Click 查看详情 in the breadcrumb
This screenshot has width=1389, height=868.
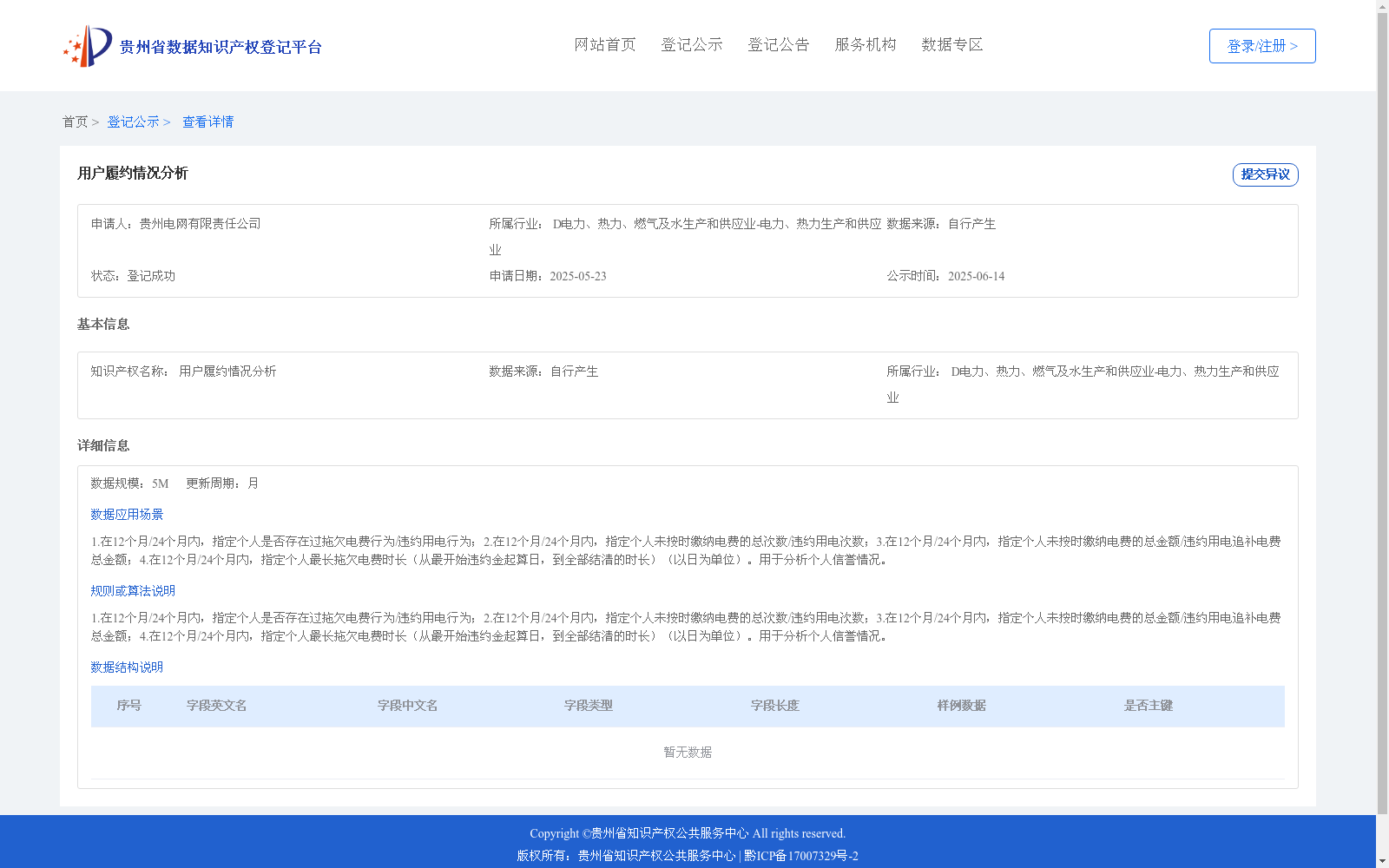coord(207,122)
